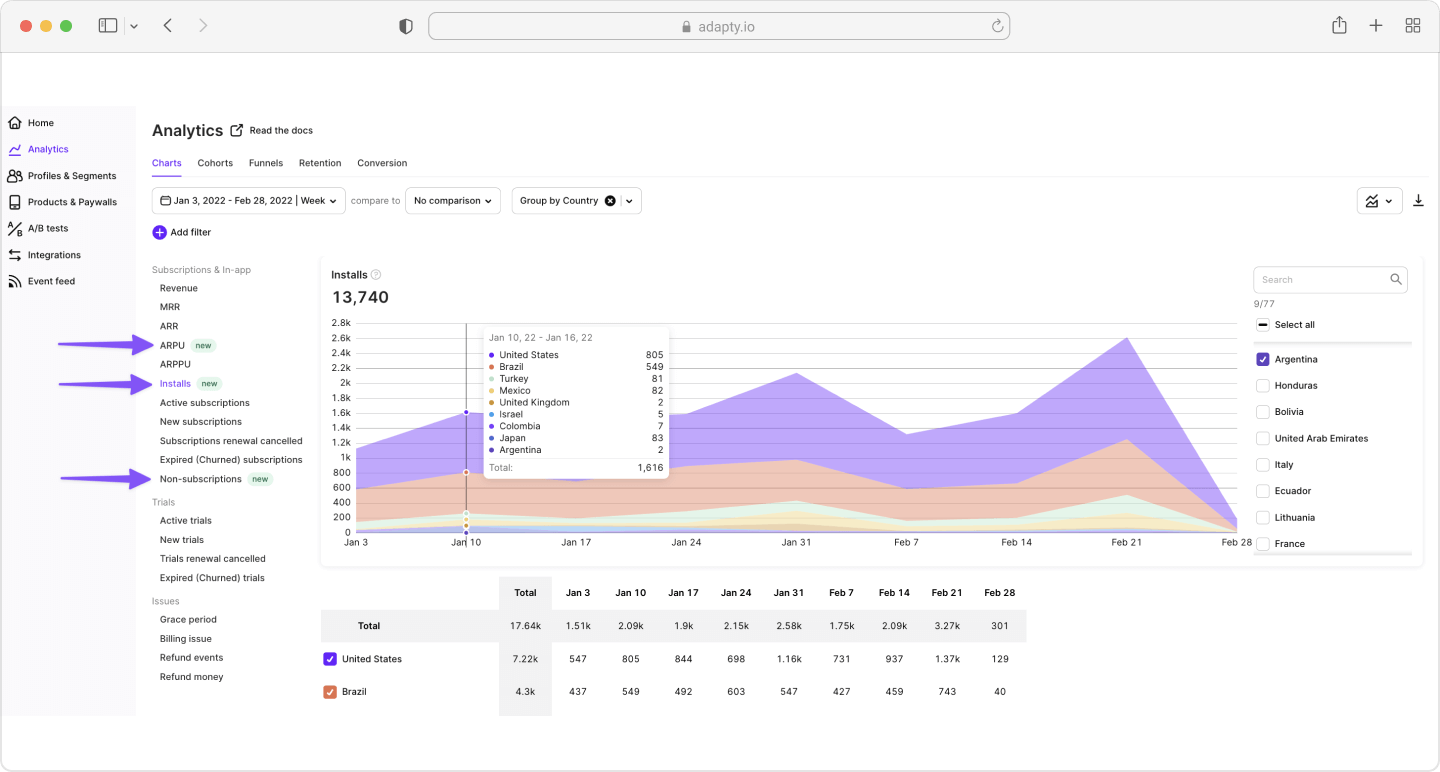
Task: Click the A/B tests sidebar icon
Action: 15,229
